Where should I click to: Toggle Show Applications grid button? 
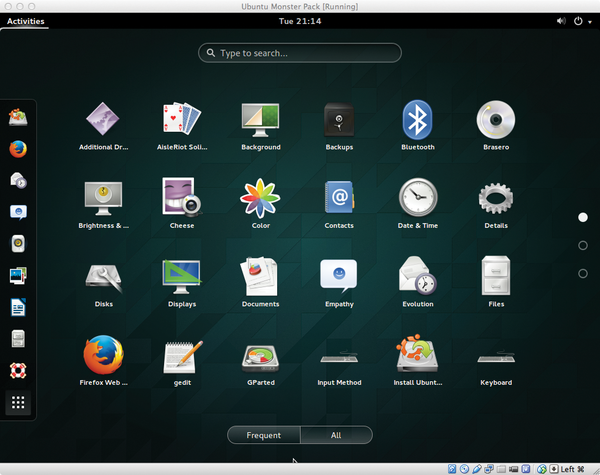[18, 402]
